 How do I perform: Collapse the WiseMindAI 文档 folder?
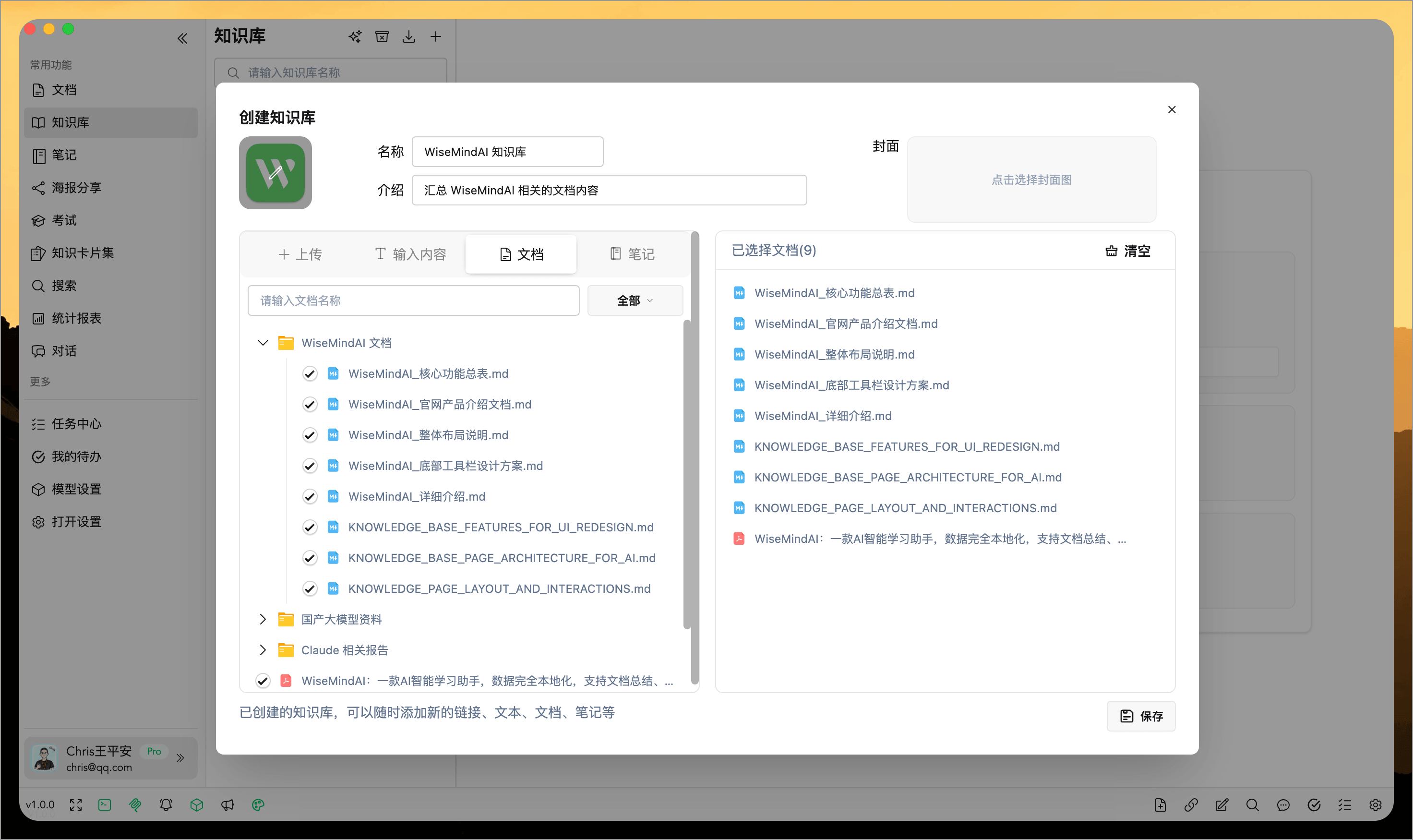point(263,342)
